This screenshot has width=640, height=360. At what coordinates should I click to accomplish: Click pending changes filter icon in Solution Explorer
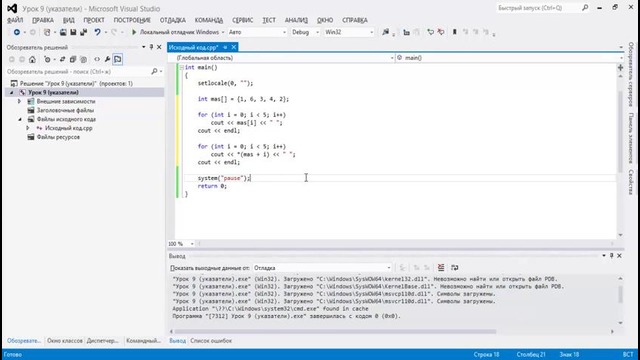(47, 60)
